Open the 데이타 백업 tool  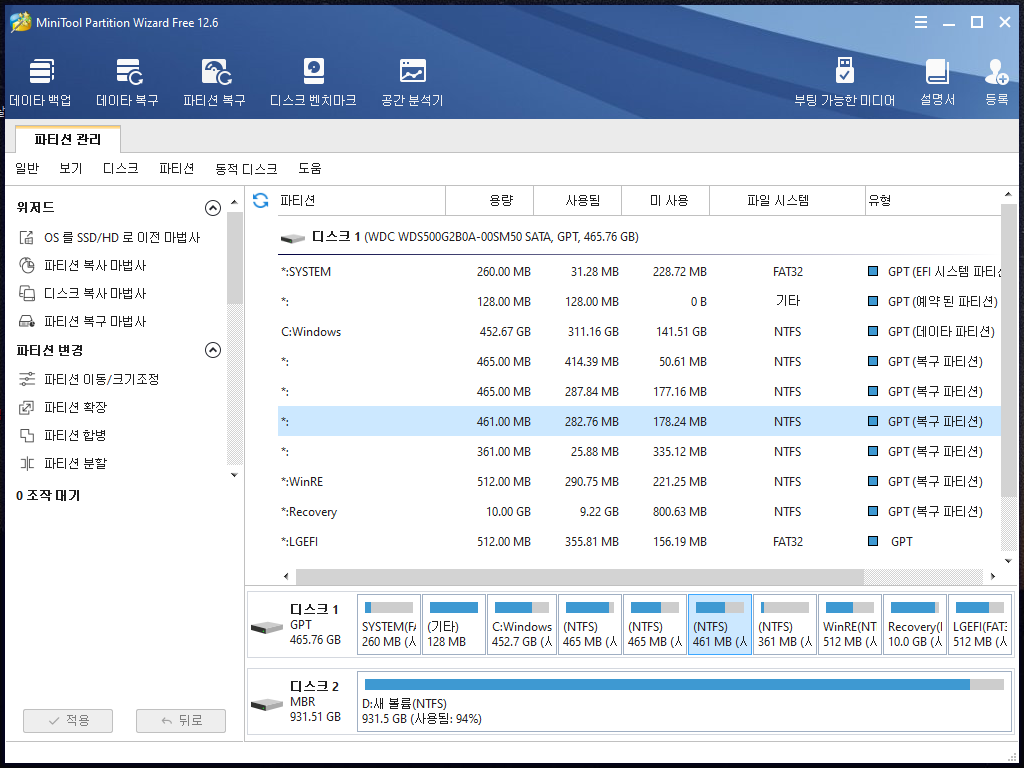[x=40, y=82]
